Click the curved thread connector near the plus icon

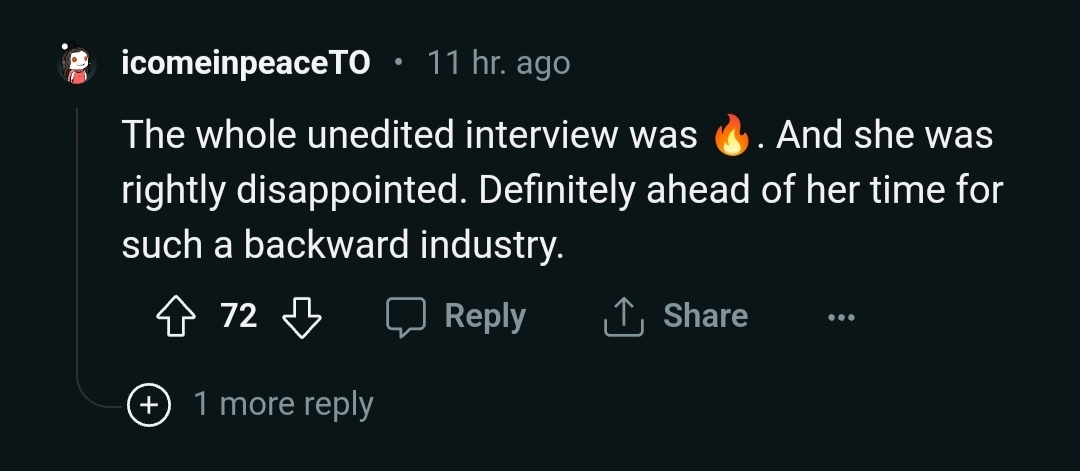[98, 400]
